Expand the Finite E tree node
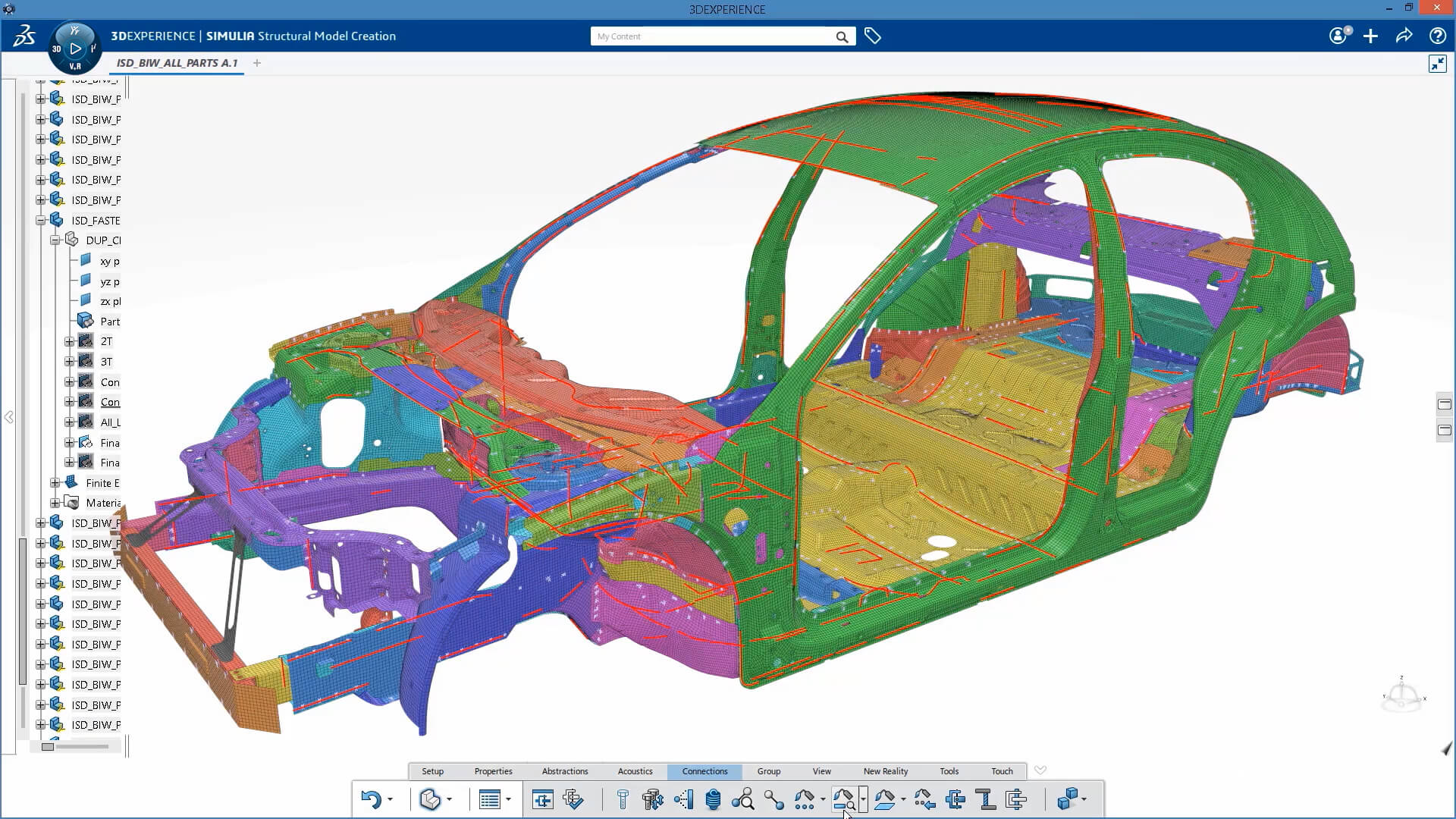 (54, 482)
